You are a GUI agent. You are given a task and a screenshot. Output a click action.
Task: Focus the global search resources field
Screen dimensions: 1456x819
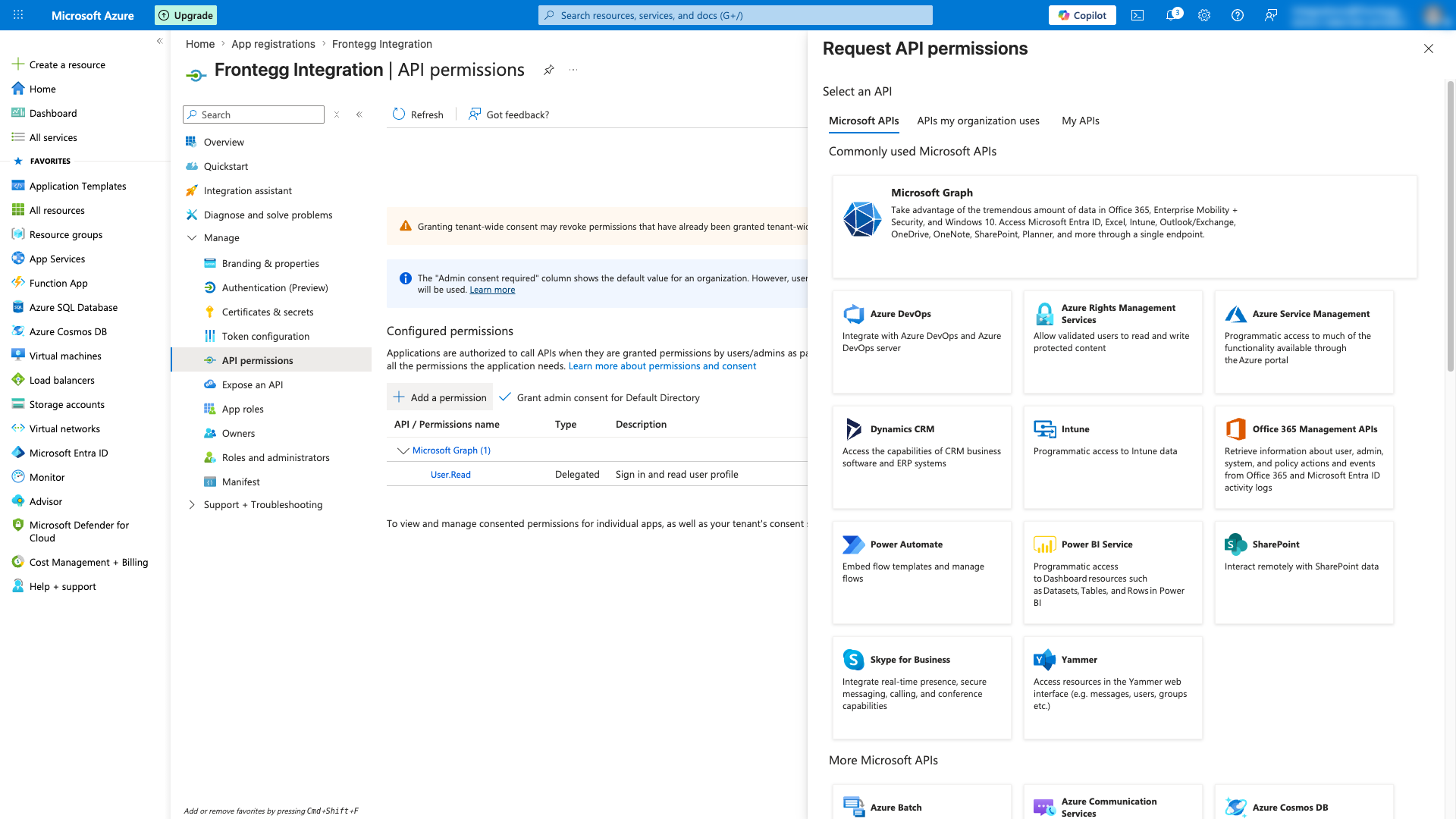coord(736,15)
